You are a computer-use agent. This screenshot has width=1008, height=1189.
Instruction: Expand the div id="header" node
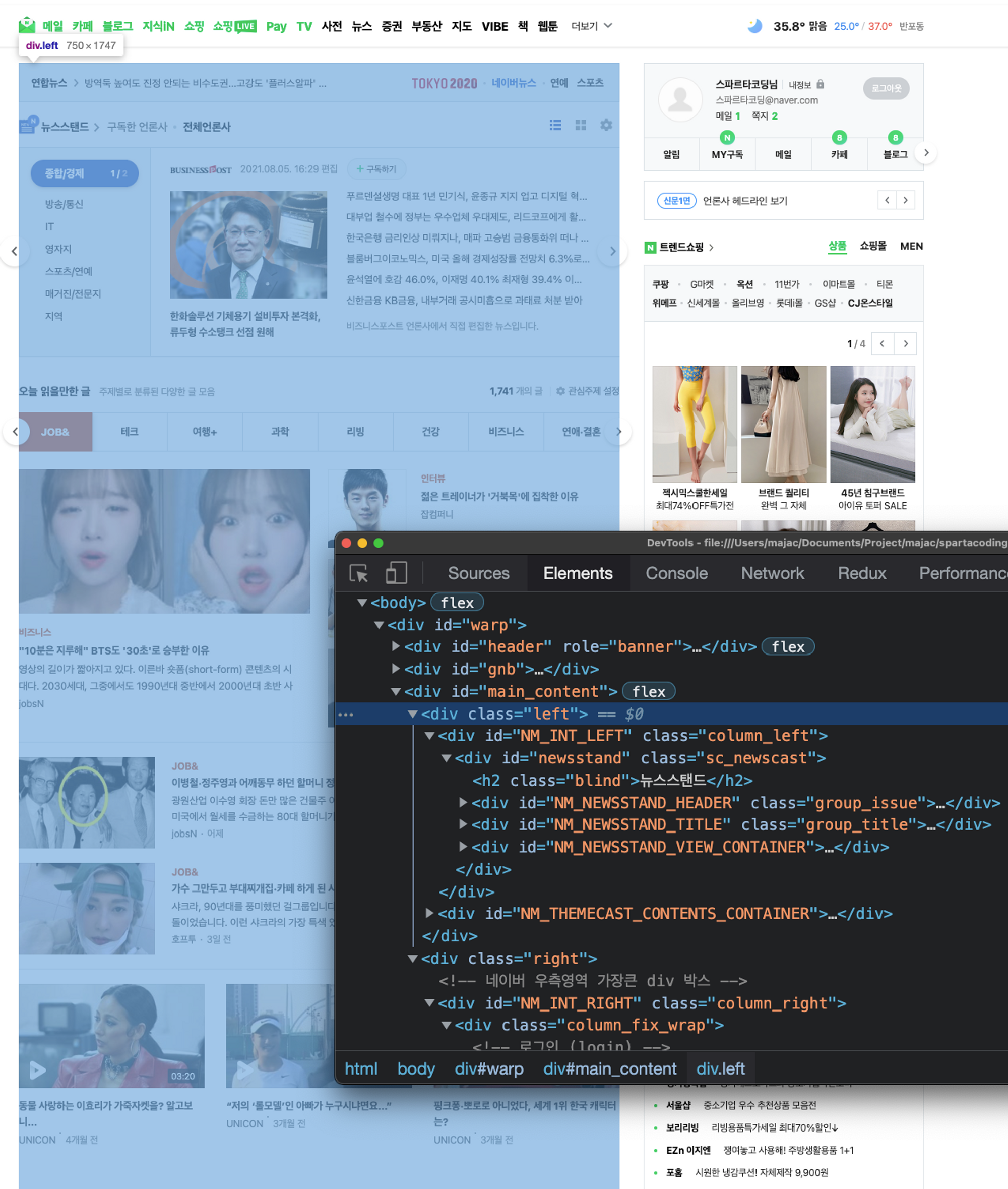(x=396, y=646)
